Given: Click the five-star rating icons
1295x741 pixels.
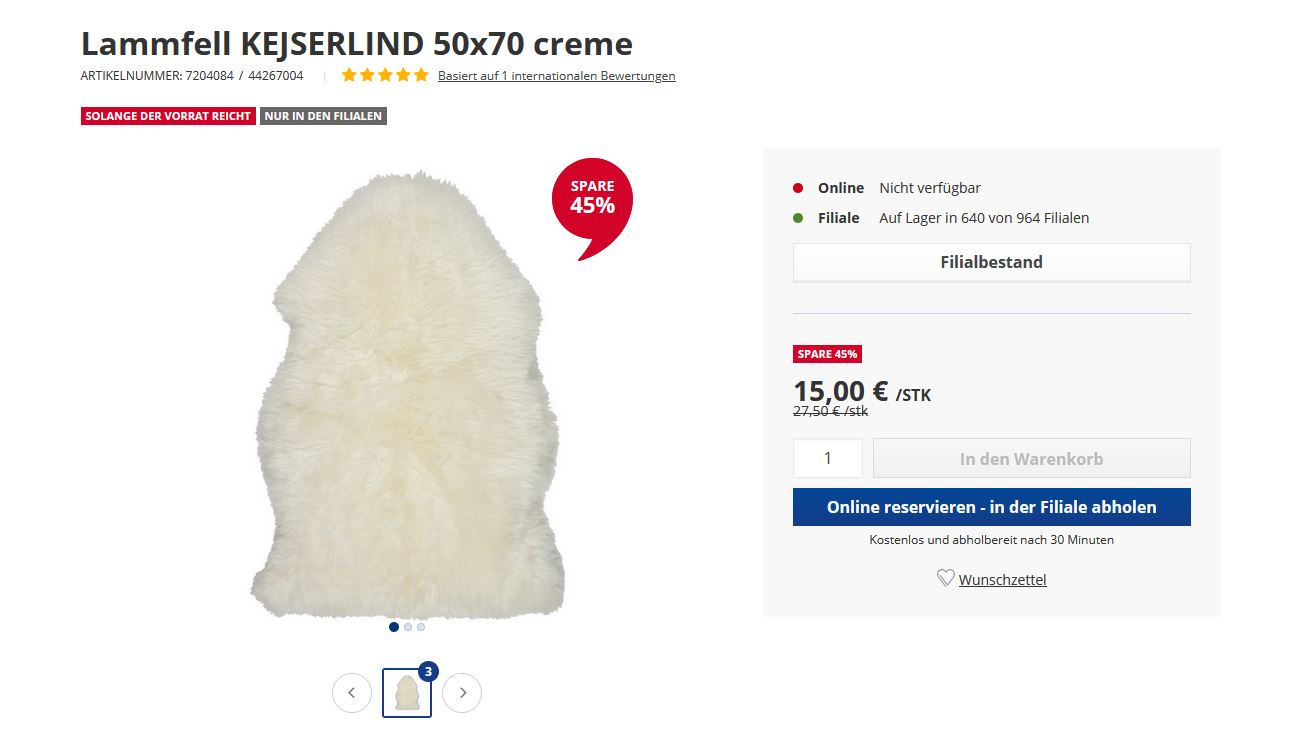Looking at the screenshot, I should (385, 75).
